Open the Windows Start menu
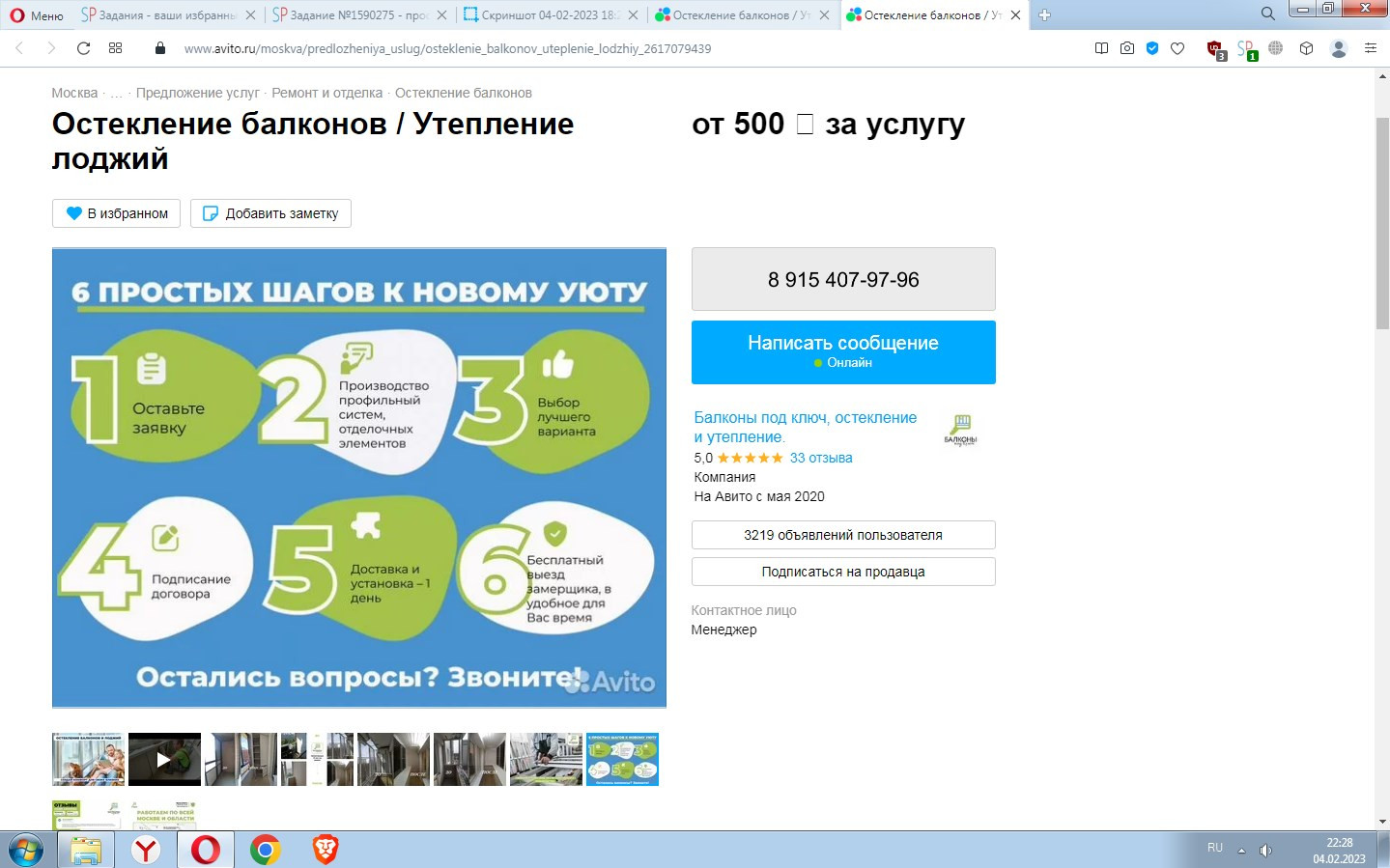The width and height of the screenshot is (1390, 868). (x=26, y=850)
